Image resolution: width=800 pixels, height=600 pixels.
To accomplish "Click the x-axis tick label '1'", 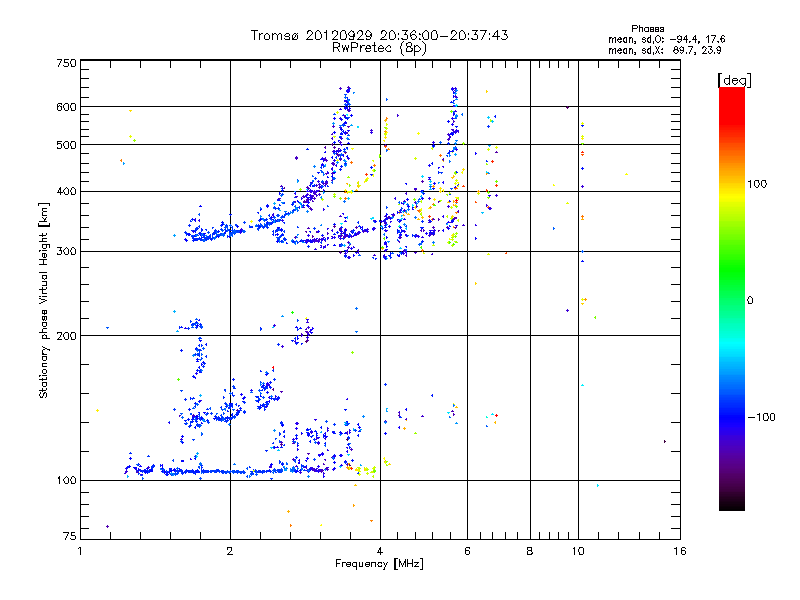I will click(x=80, y=551).
